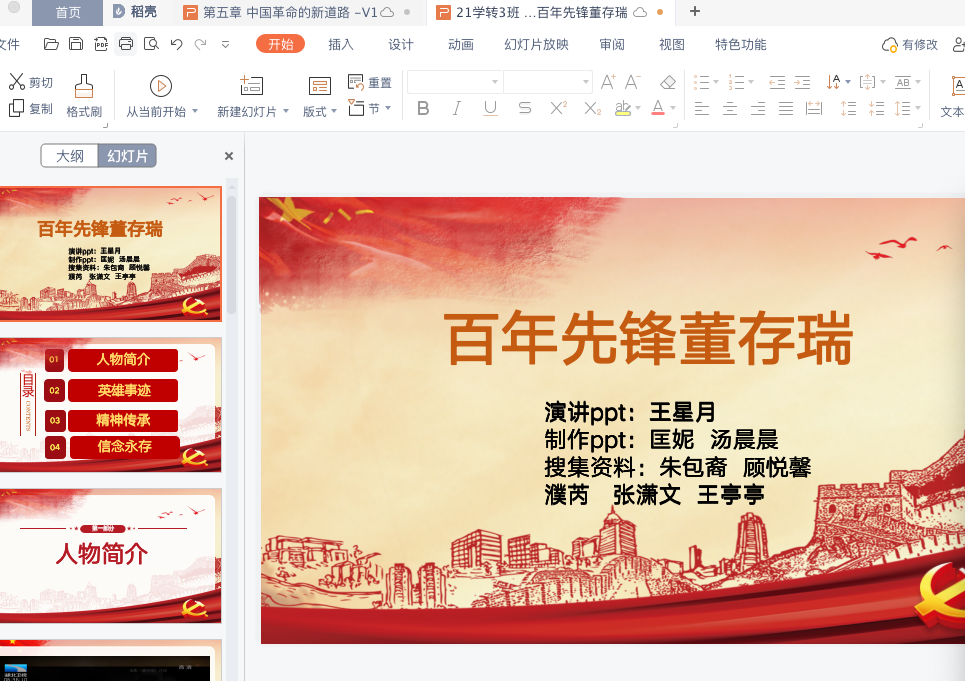Toggle italic formatting
The image size is (965, 681).
click(x=457, y=108)
